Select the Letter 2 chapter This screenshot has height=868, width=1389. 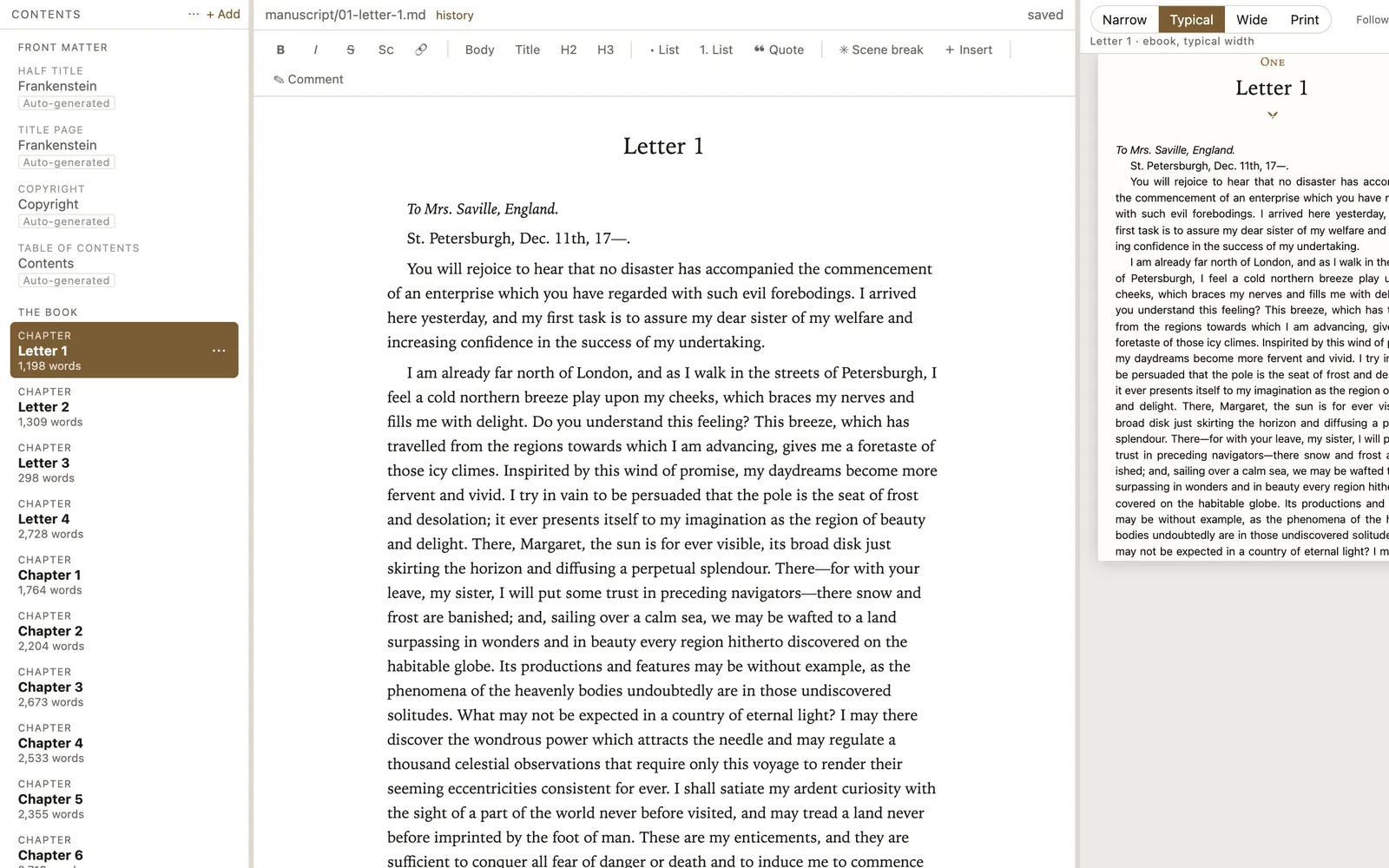pos(124,406)
